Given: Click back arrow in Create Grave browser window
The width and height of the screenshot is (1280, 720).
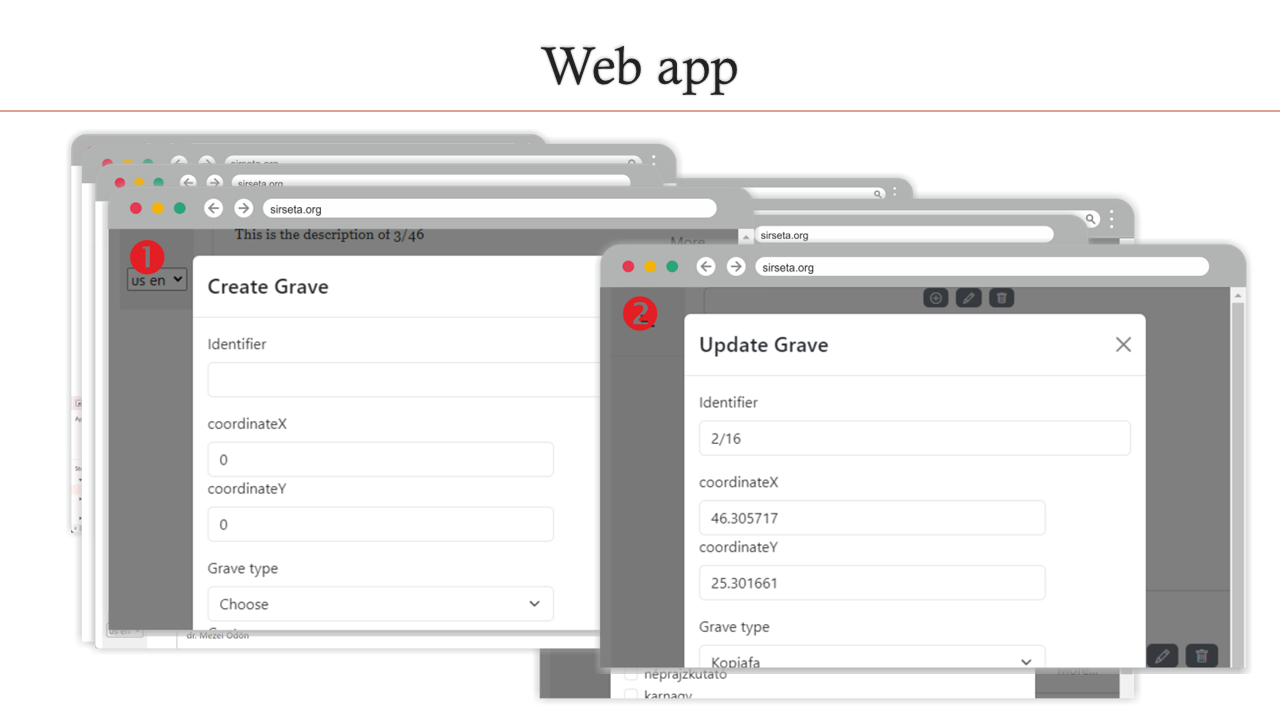Looking at the screenshot, I should 213,208.
